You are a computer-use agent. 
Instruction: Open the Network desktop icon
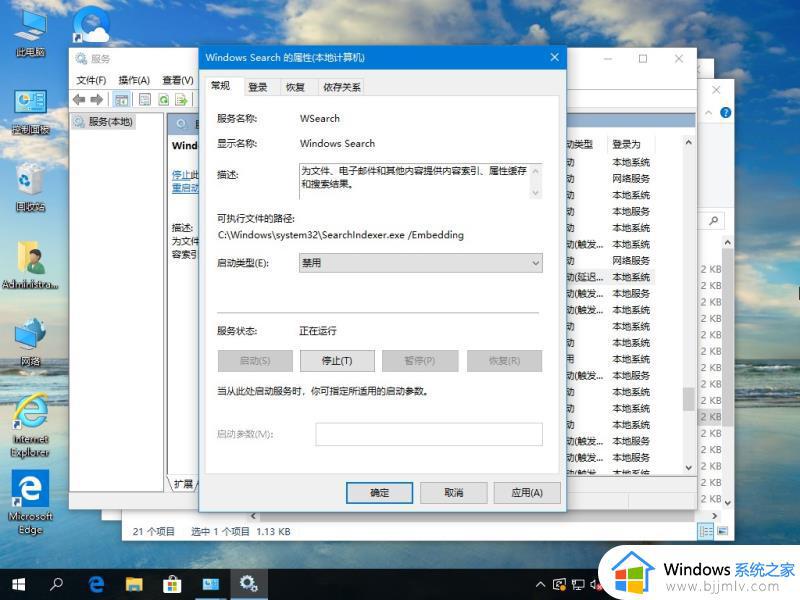(x=30, y=342)
